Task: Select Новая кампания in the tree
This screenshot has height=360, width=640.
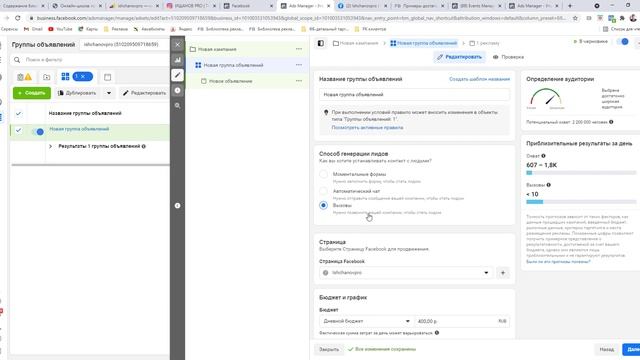Action: (x=217, y=49)
